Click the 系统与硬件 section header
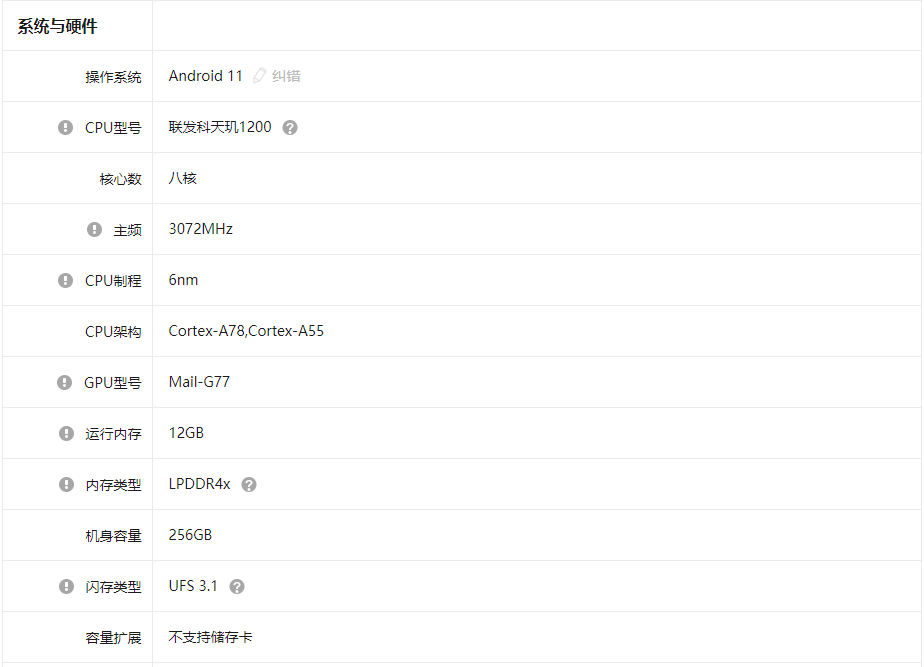Image resolution: width=924 pixels, height=667 pixels. [58, 25]
